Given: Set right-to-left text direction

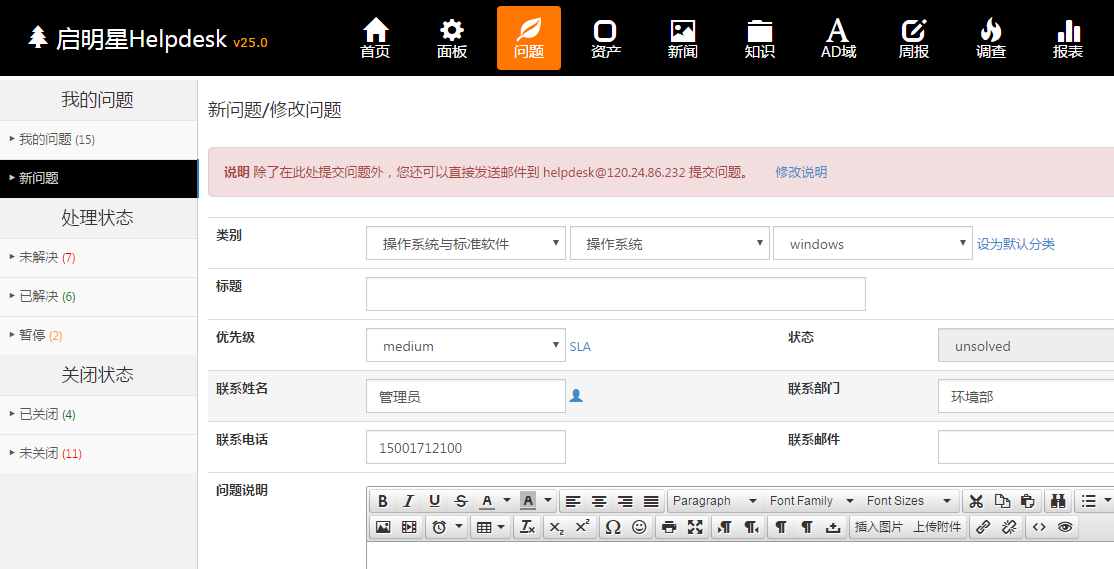Looking at the screenshot, I should pos(751,527).
